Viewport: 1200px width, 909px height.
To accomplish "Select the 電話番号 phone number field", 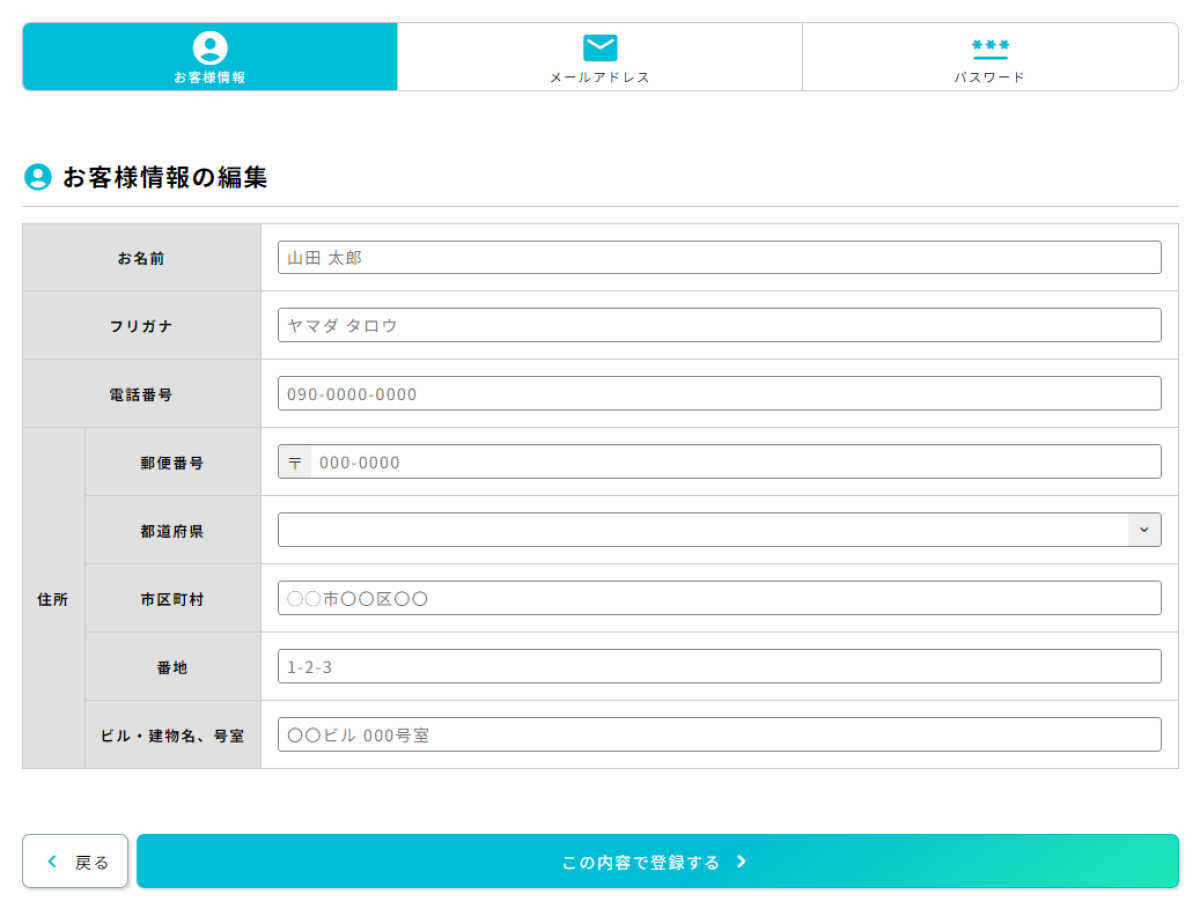I will tap(719, 394).
